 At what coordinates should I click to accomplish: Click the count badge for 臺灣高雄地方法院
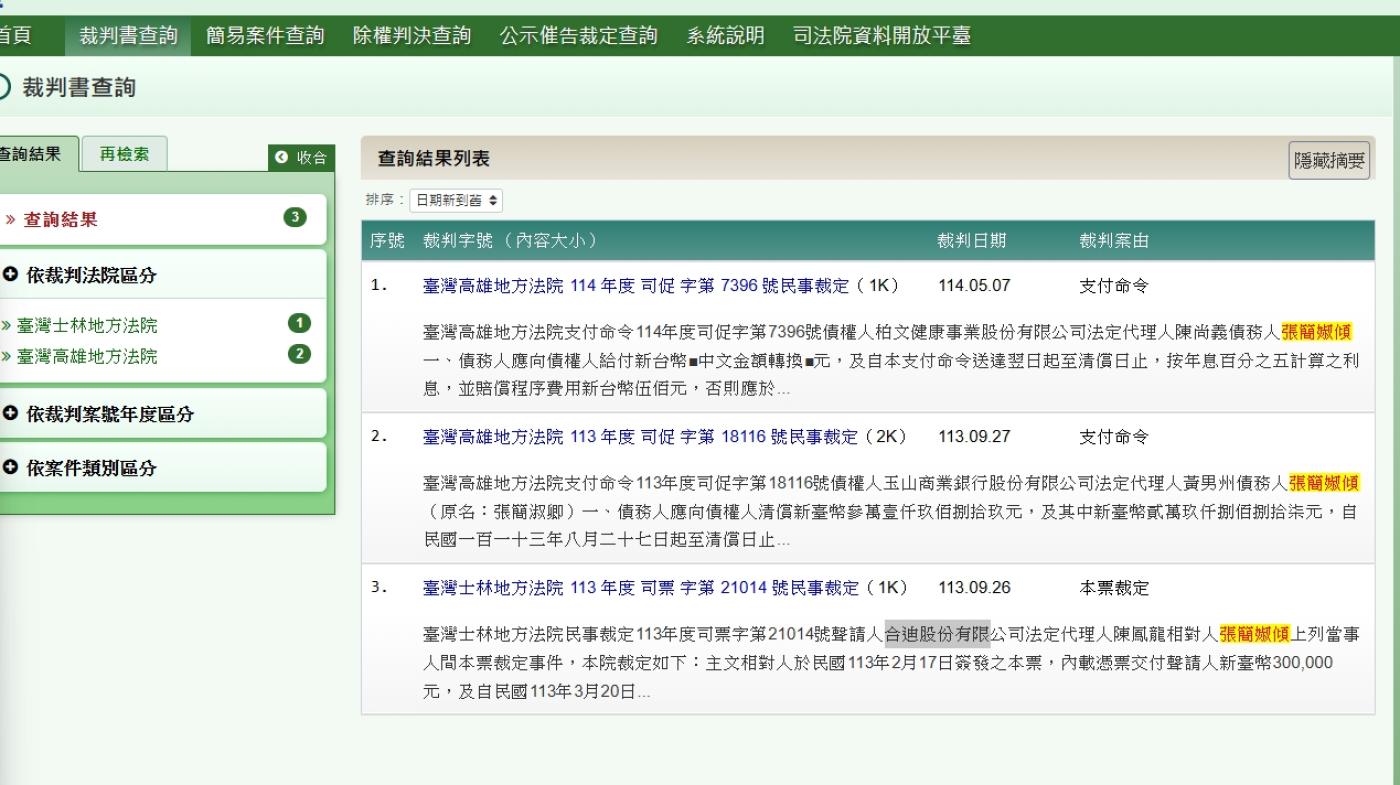(x=298, y=354)
